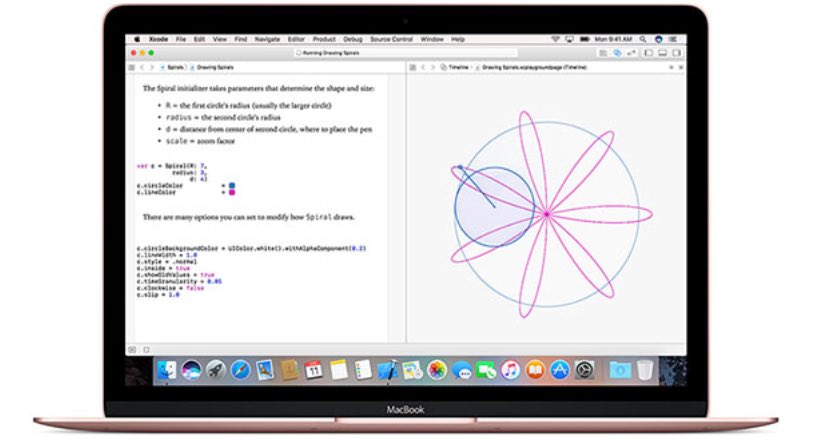Select Spirals in the jump bar
834x443 pixels.
[172, 68]
